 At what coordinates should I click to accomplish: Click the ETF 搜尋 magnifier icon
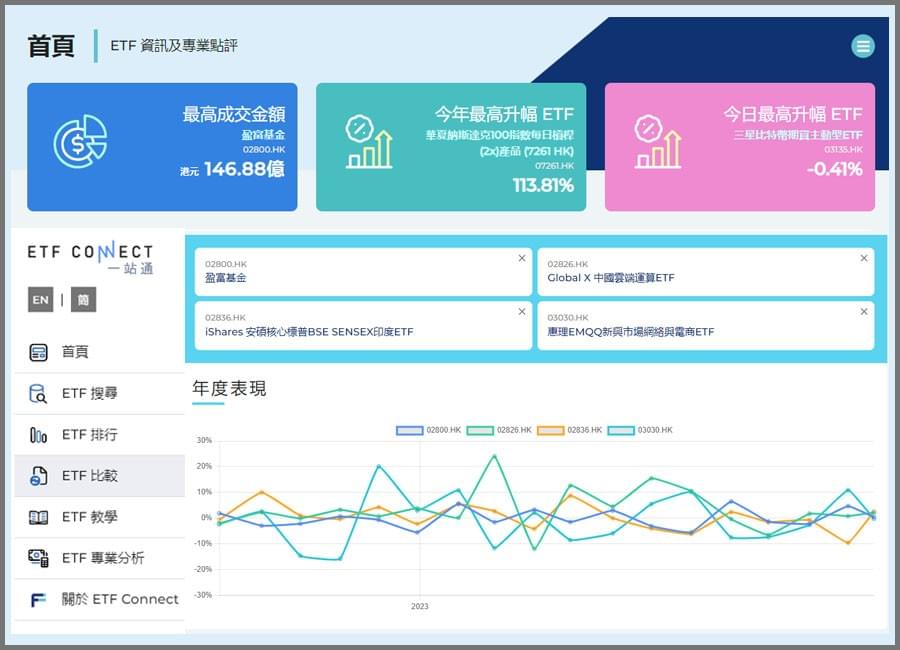[x=38, y=393]
